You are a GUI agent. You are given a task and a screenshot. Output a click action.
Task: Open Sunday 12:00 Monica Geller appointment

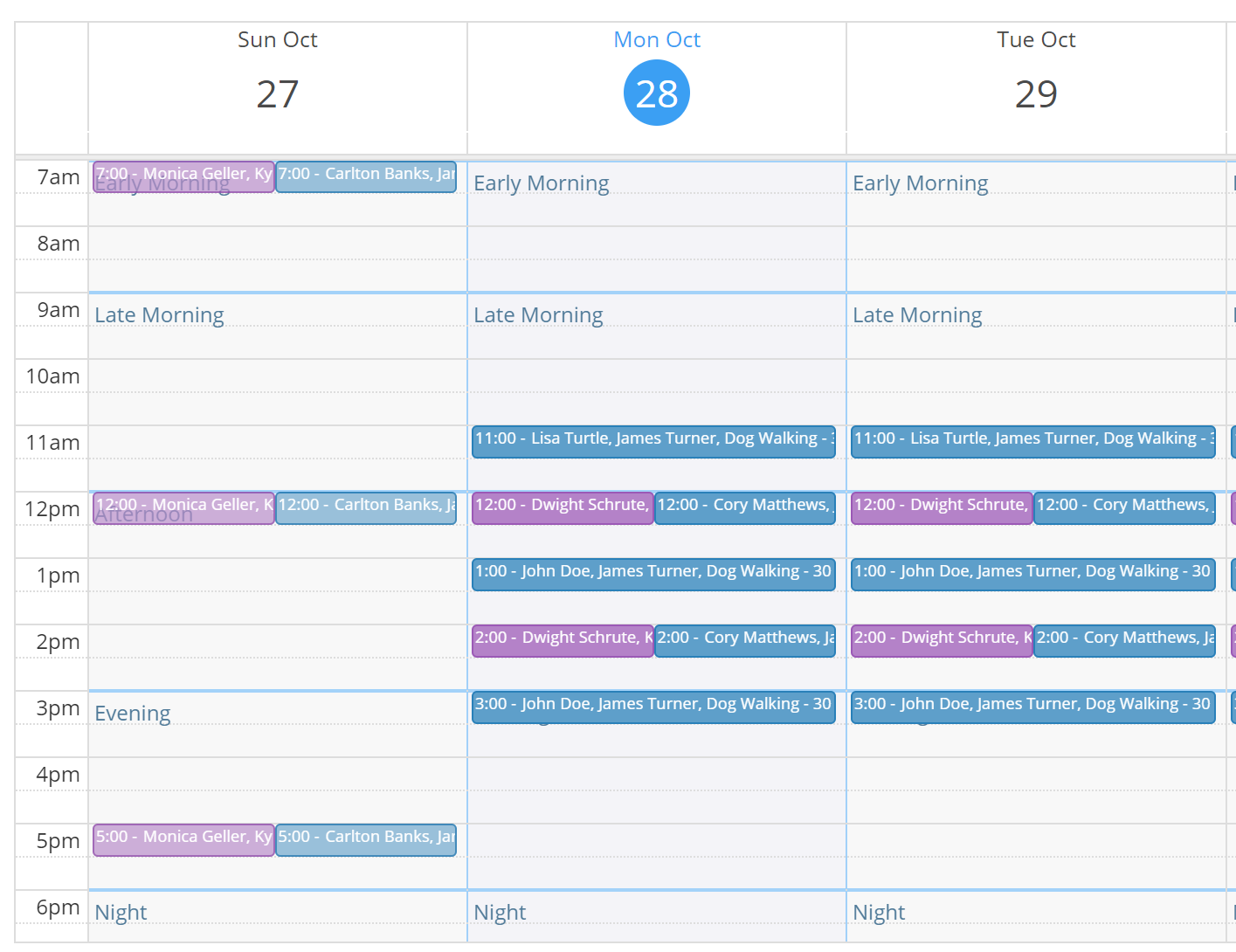[x=183, y=508]
